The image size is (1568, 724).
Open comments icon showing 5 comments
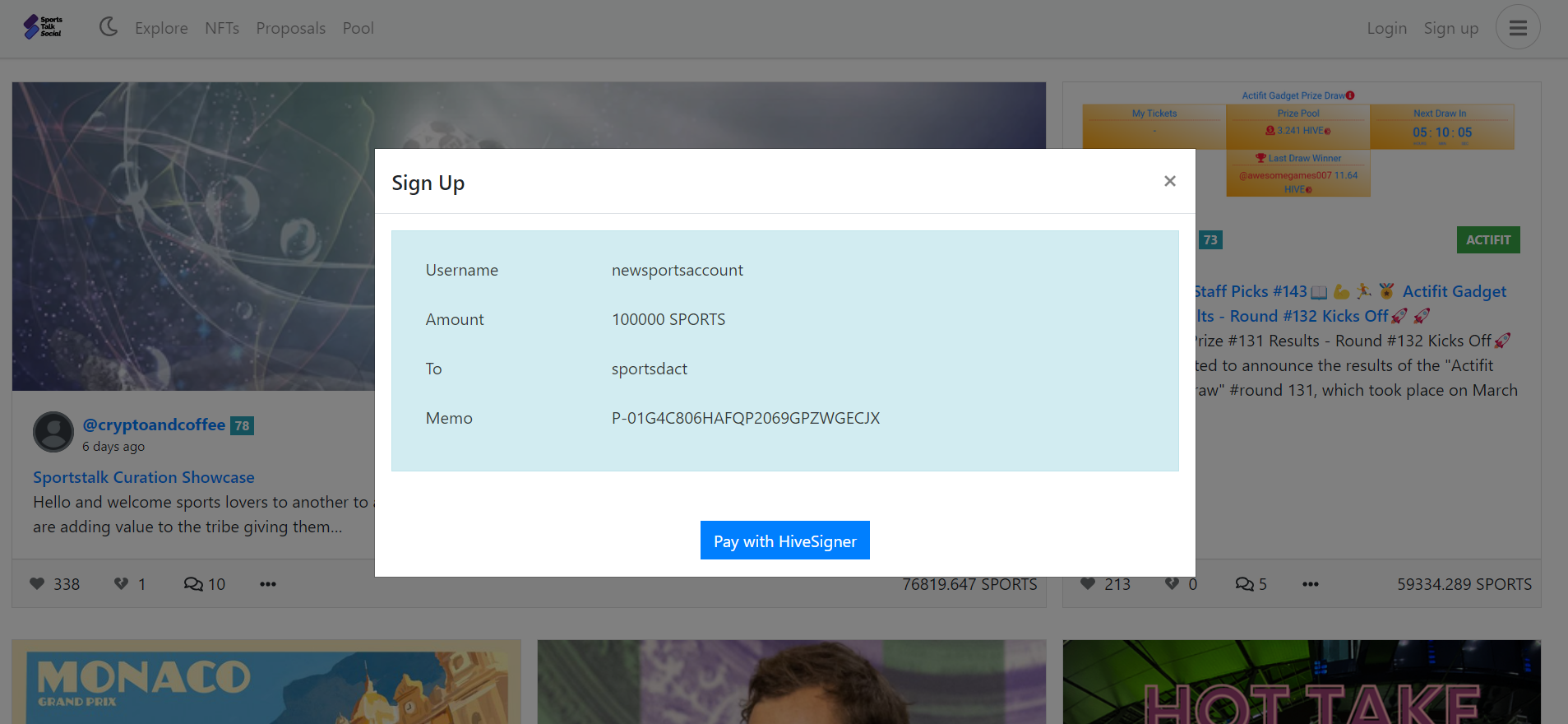(x=1251, y=583)
